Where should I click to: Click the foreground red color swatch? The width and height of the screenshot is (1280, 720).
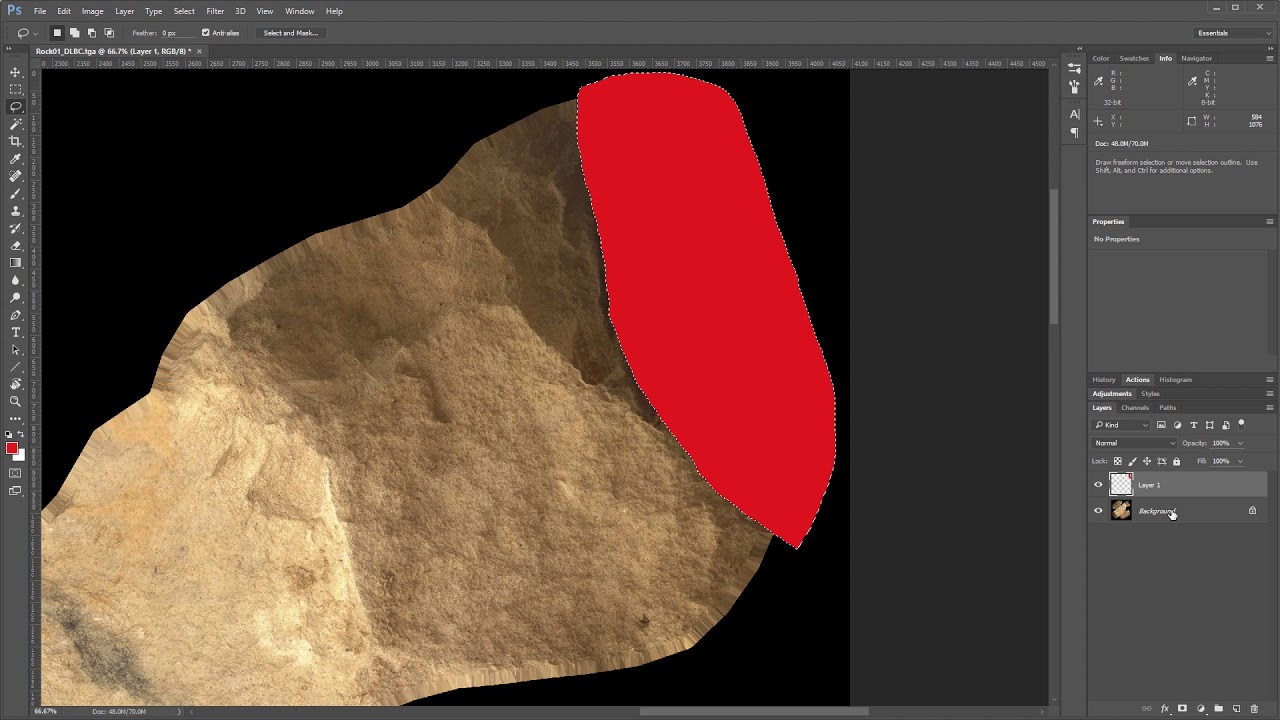[12, 448]
